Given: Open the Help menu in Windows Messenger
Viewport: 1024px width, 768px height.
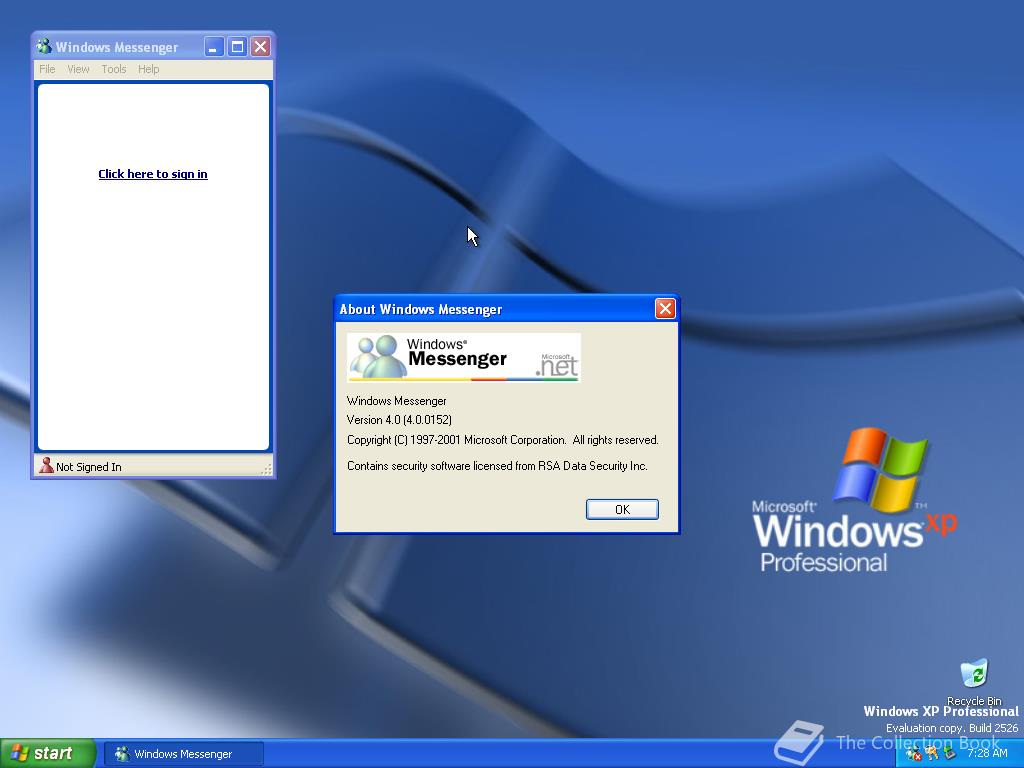Looking at the screenshot, I should pos(148,69).
